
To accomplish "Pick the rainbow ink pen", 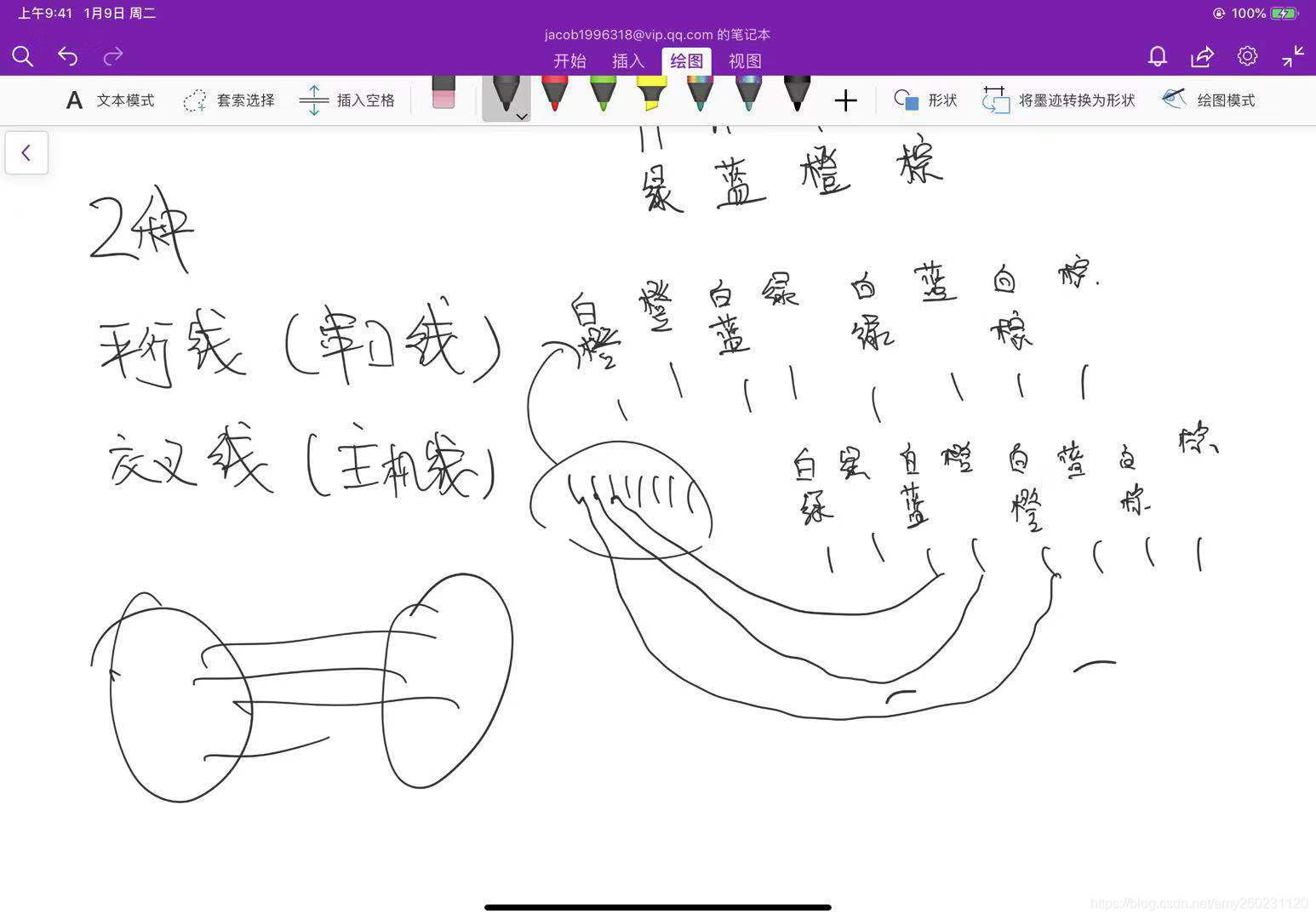I will coord(700,94).
